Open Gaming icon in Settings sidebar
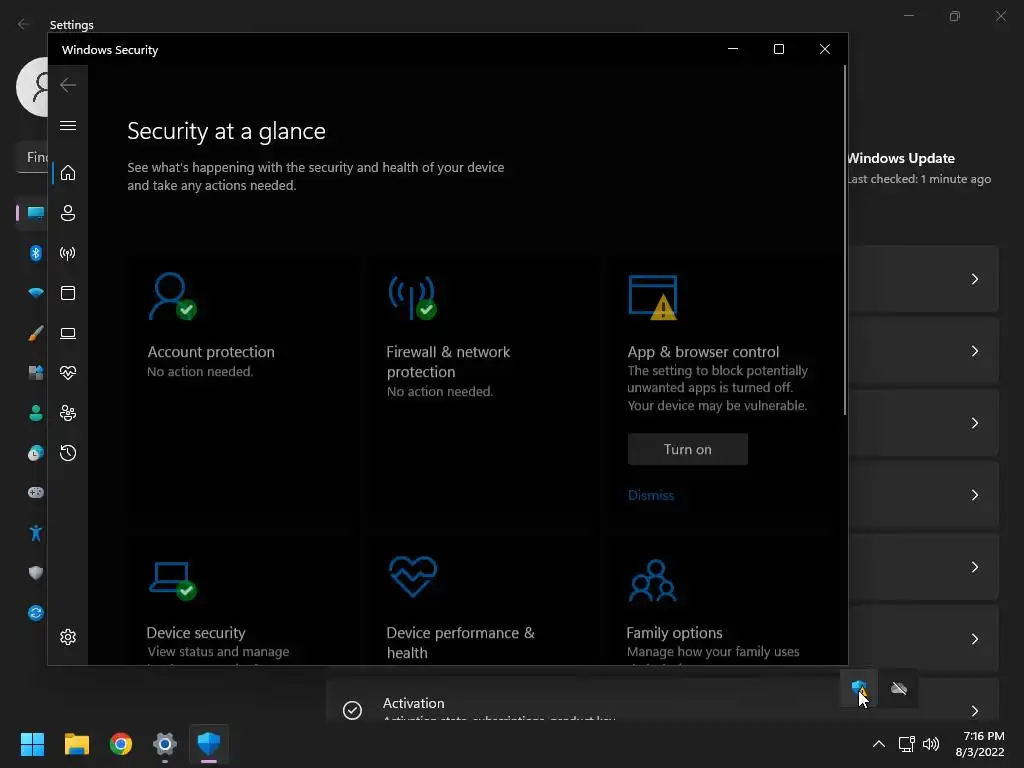1024x768 pixels. (x=36, y=492)
